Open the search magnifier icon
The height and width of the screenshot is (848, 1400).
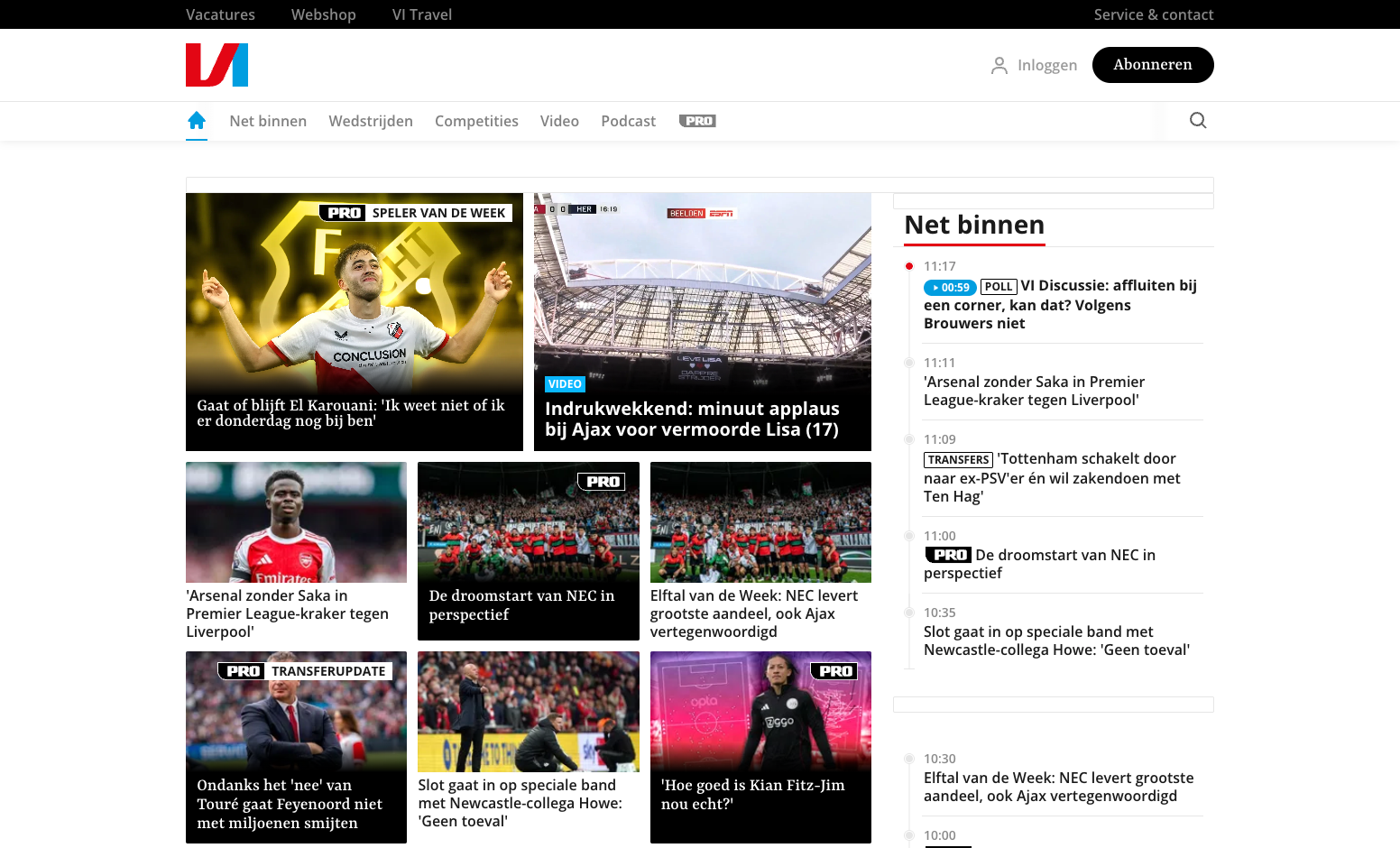click(1198, 121)
